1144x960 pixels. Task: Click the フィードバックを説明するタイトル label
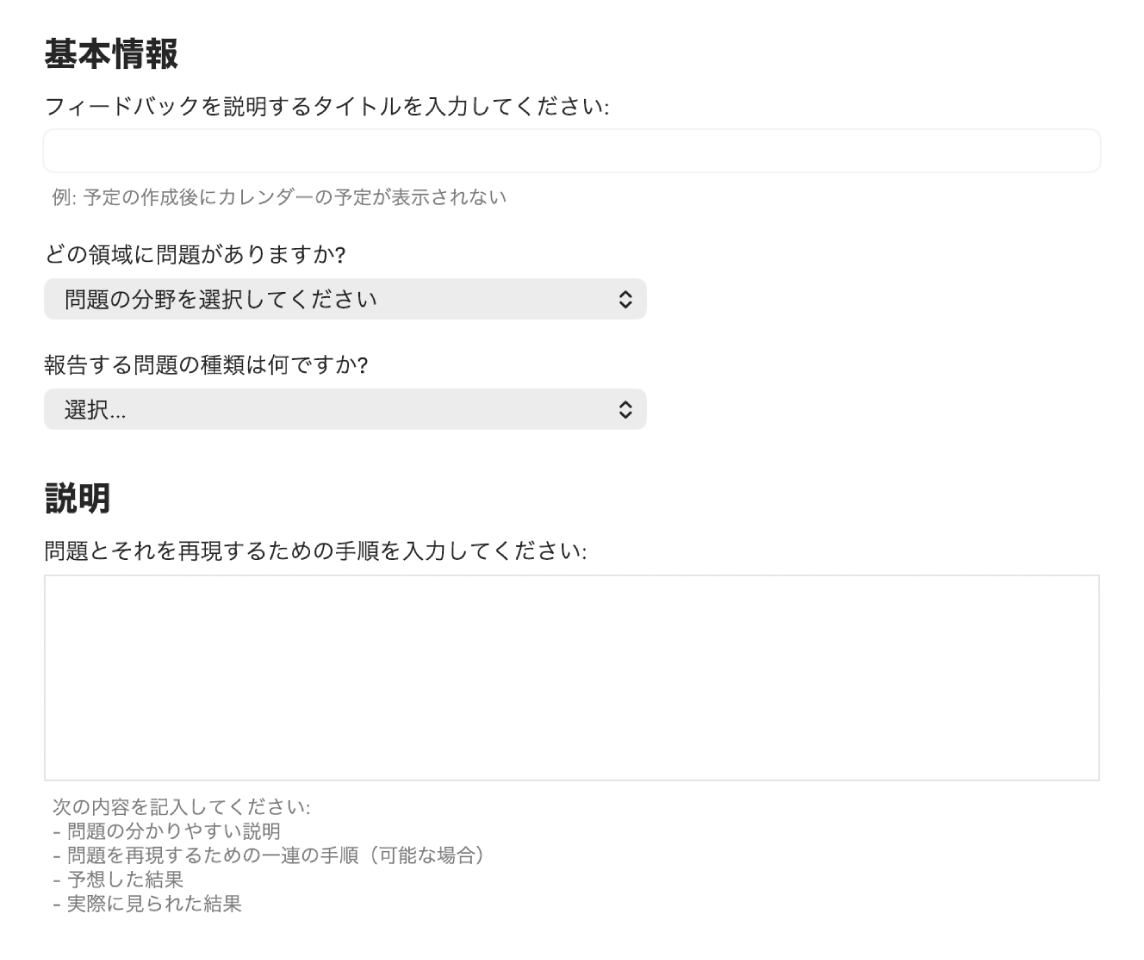pos(327,107)
